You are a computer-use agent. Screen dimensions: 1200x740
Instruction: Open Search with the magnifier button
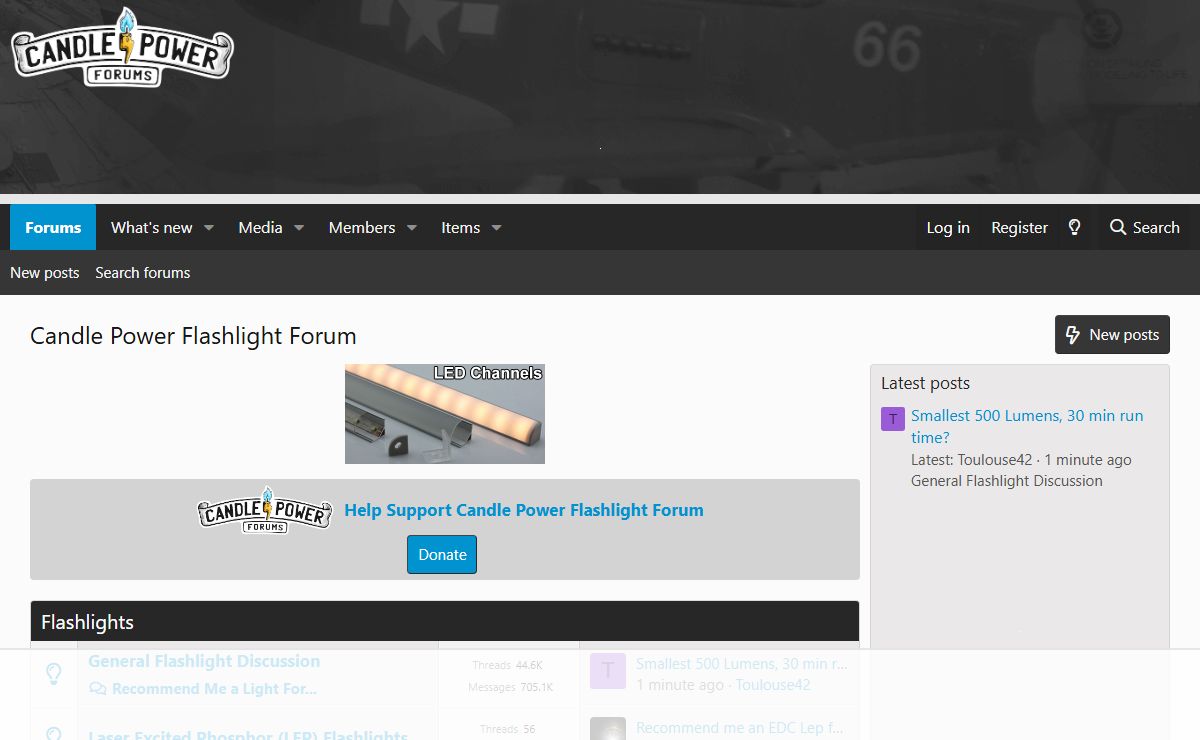(1144, 228)
